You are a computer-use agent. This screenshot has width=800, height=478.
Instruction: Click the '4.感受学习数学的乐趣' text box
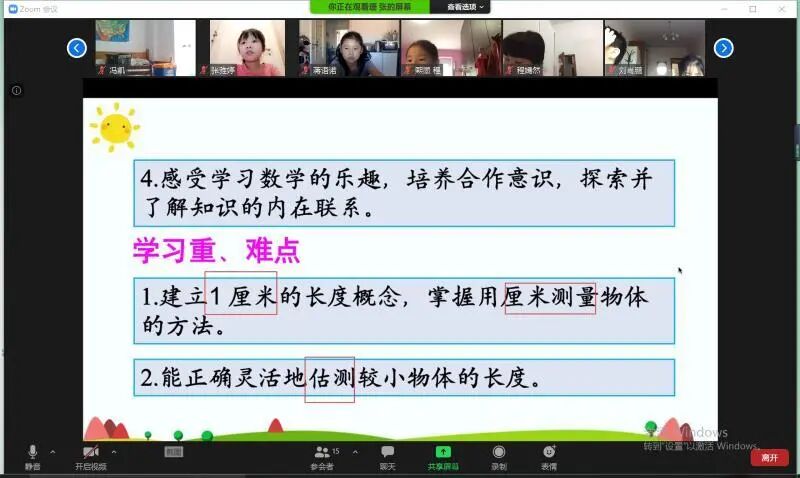click(x=404, y=193)
